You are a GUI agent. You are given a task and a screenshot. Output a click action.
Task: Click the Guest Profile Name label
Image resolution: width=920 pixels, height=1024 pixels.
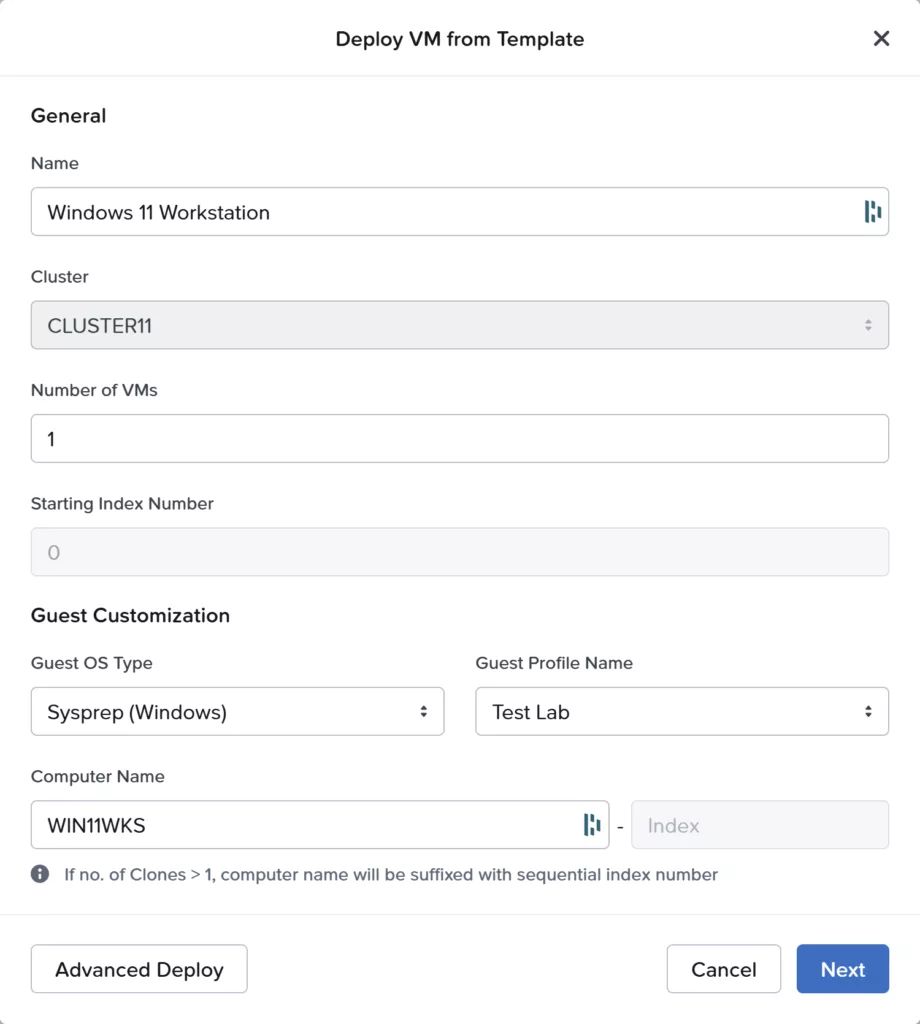(554, 663)
